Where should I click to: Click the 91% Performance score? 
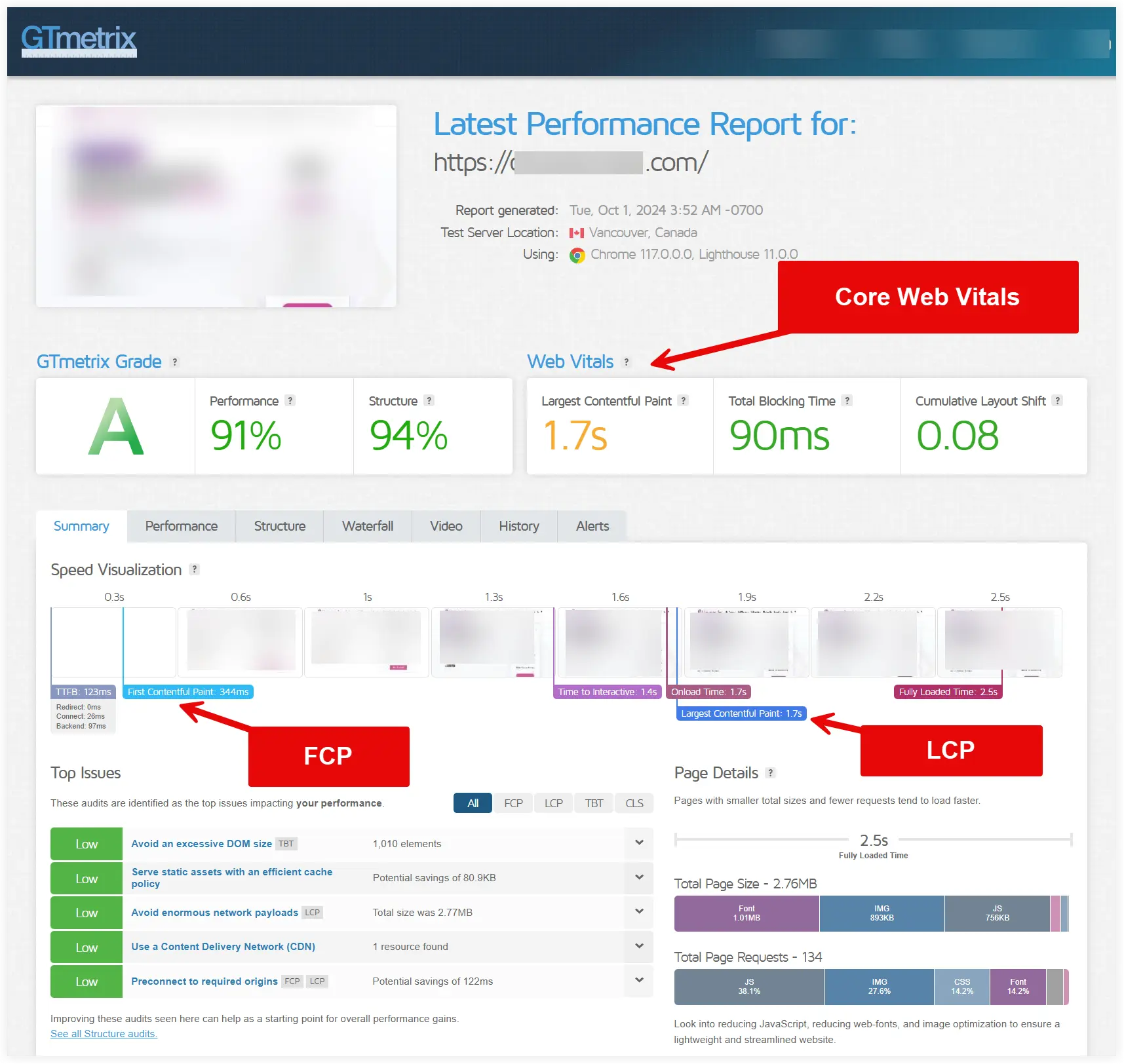click(x=246, y=436)
